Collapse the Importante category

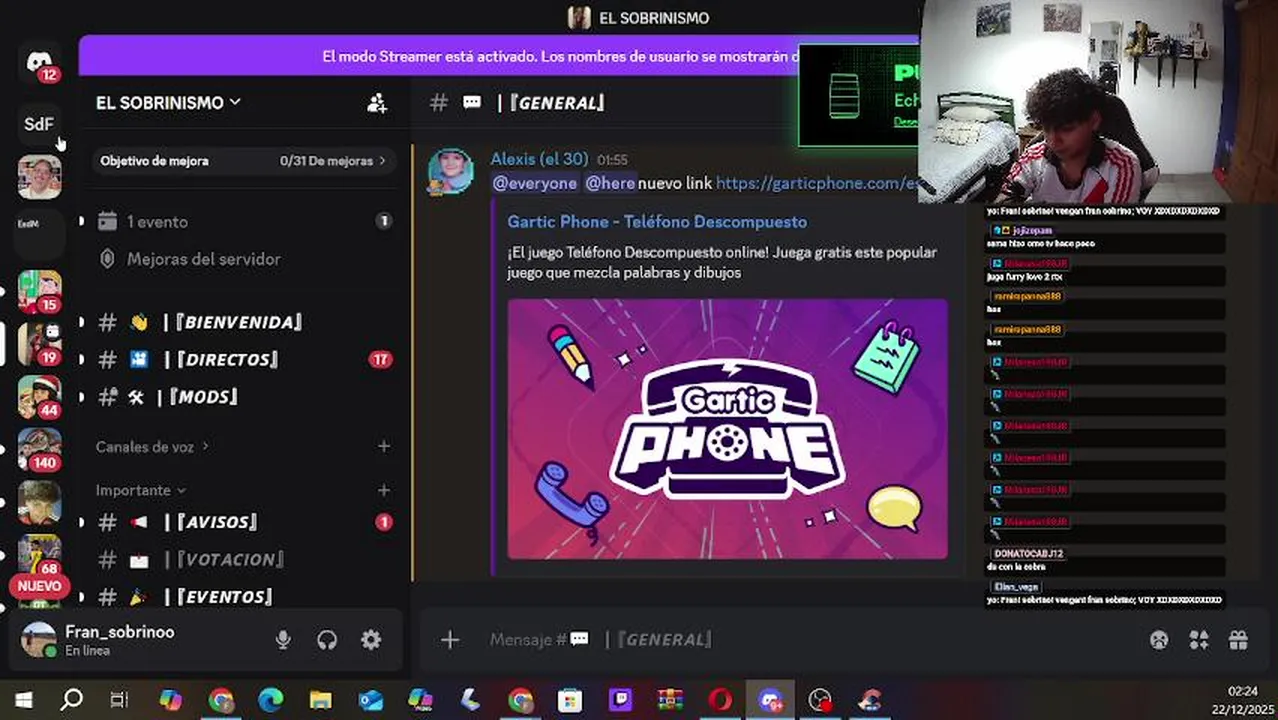141,490
